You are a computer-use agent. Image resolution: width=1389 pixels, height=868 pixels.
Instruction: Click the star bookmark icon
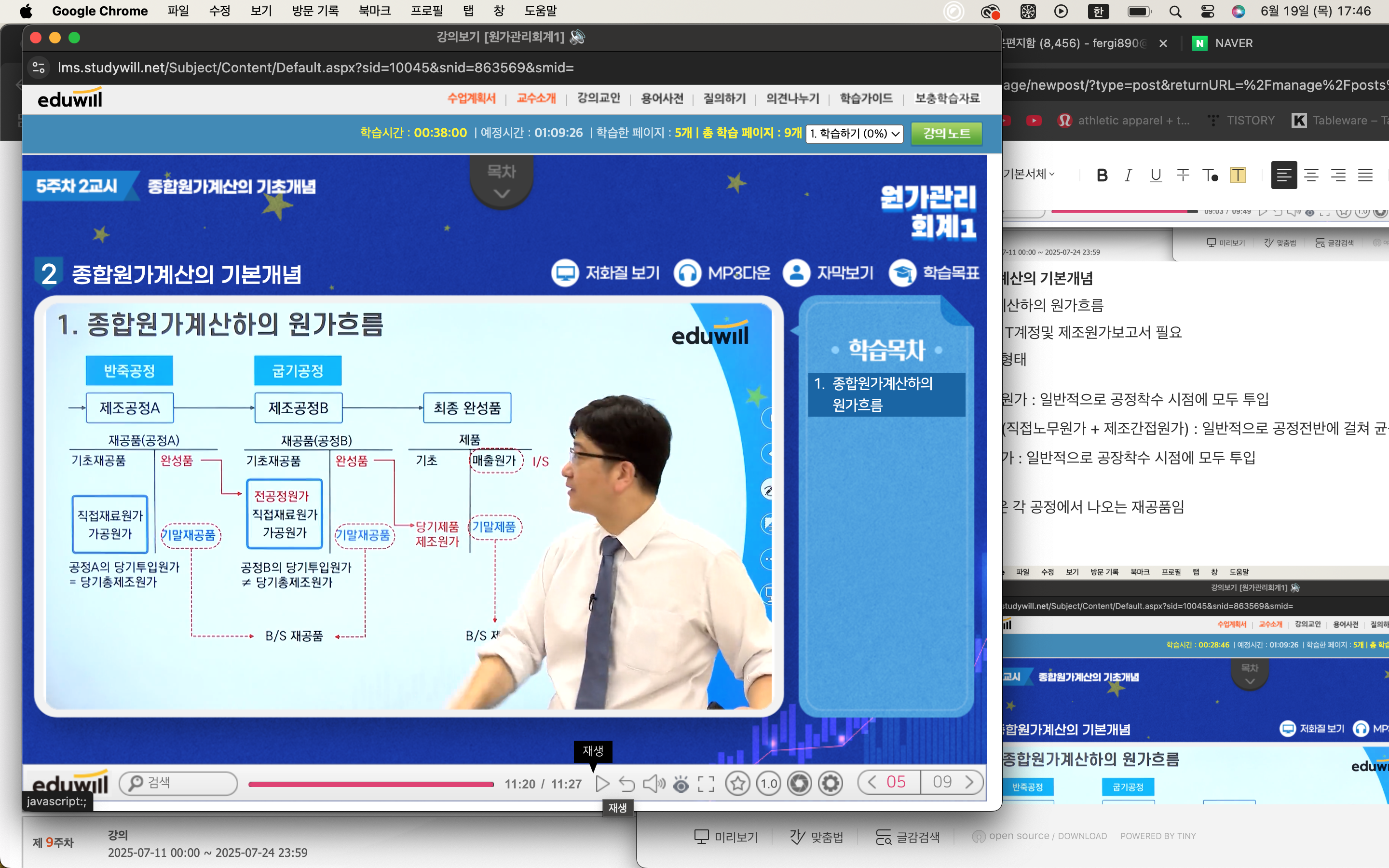pos(737,783)
